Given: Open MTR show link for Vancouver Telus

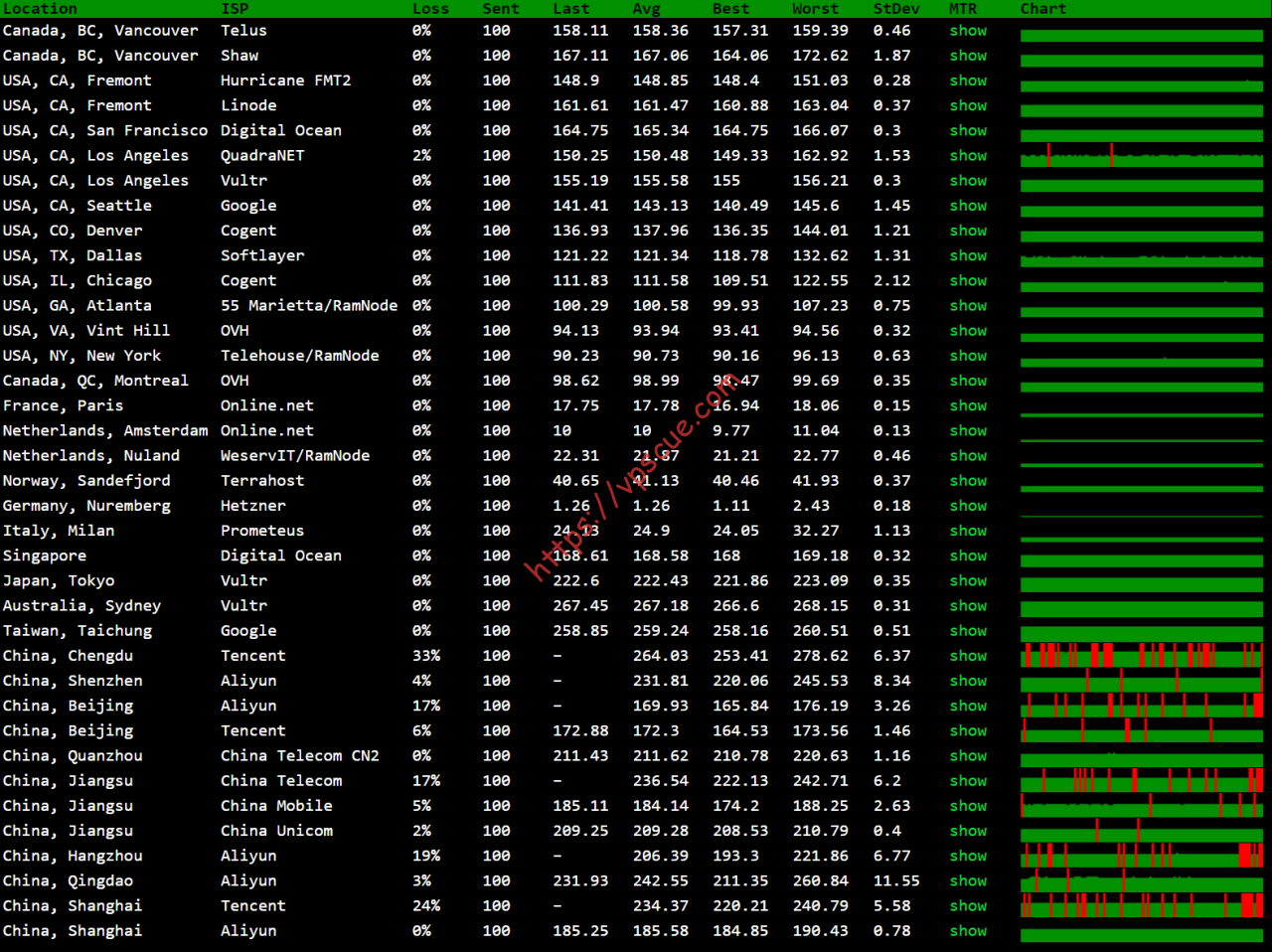Looking at the screenshot, I should coord(968,31).
